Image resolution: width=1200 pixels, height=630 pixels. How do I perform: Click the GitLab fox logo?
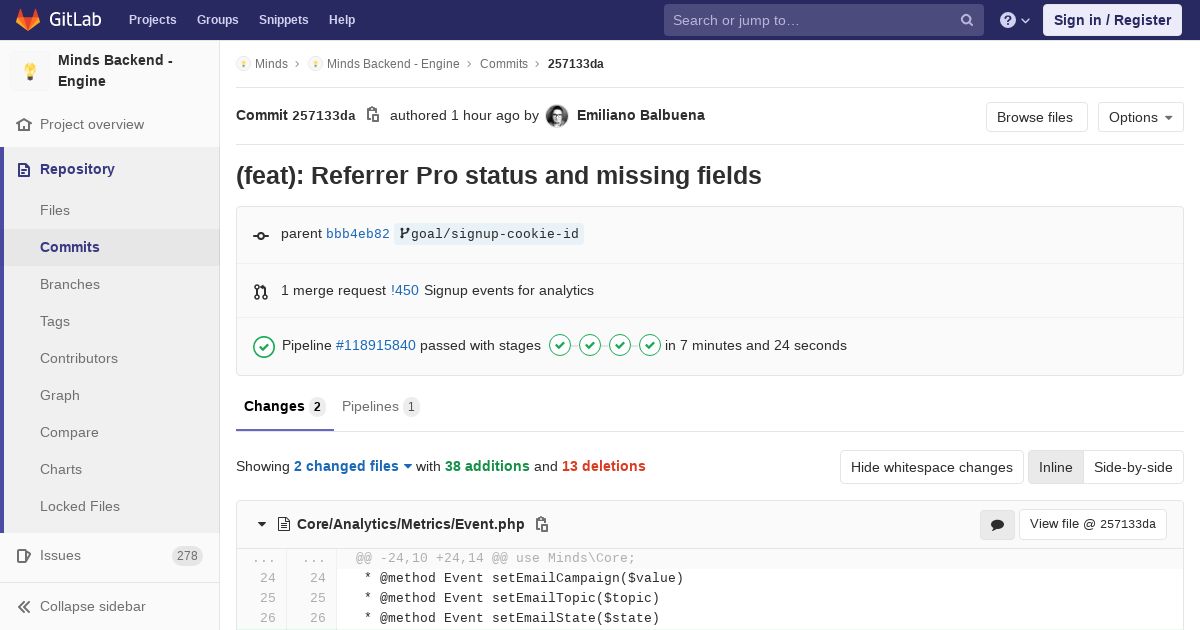28,20
